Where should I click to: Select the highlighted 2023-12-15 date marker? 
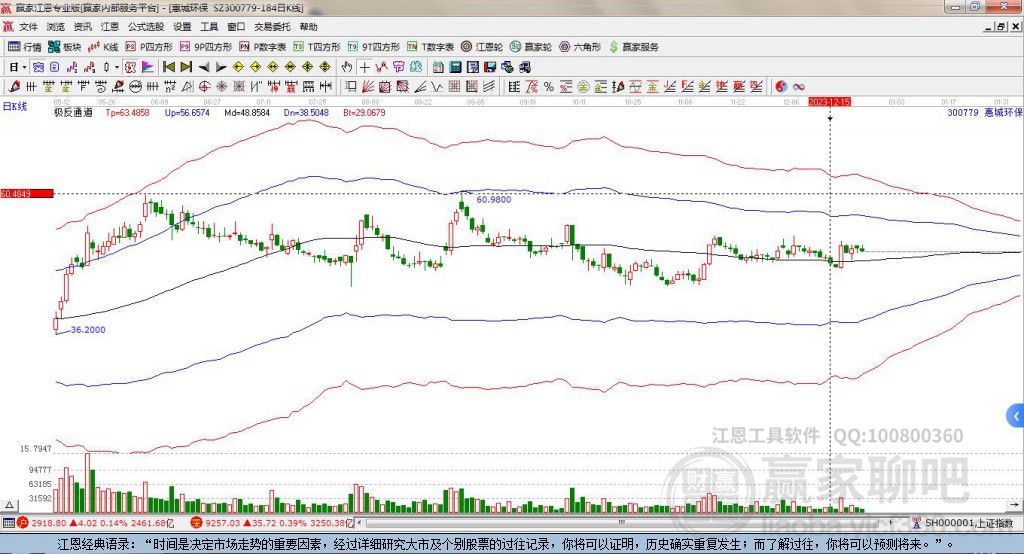(829, 102)
